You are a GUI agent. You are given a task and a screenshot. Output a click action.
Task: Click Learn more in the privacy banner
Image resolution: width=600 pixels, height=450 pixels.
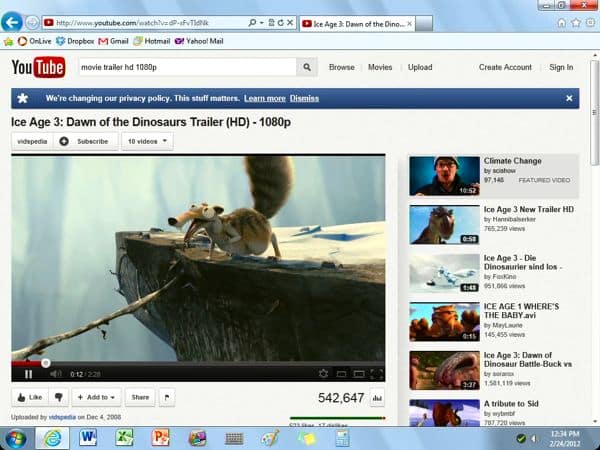[265, 98]
